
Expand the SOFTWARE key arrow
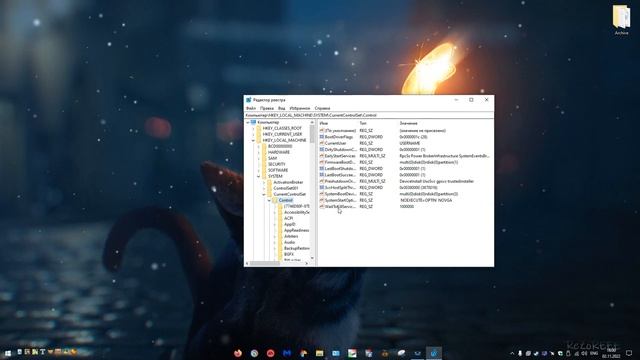point(258,170)
